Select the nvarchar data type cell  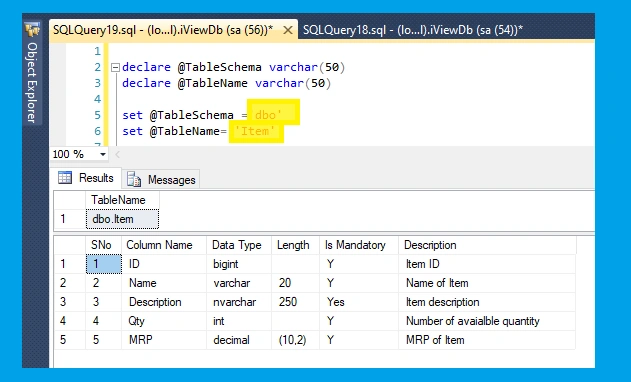click(239, 302)
